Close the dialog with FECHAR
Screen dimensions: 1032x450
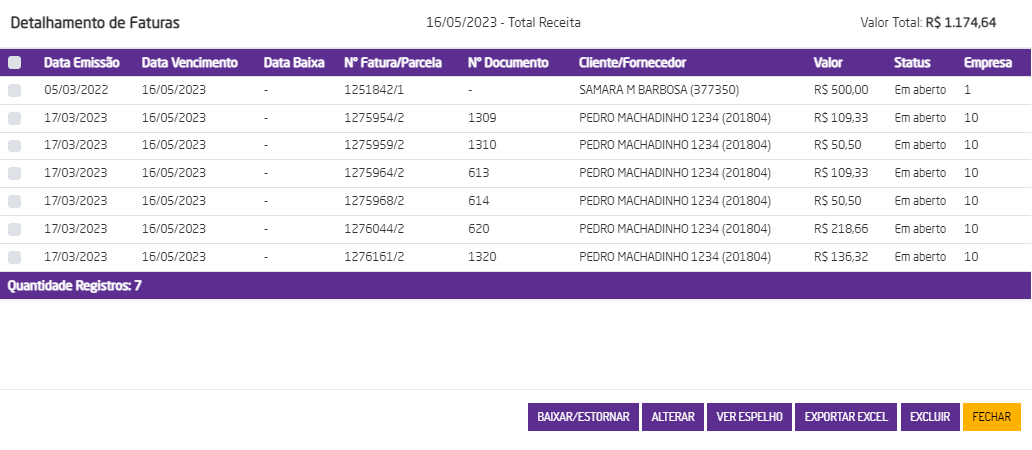click(991, 417)
